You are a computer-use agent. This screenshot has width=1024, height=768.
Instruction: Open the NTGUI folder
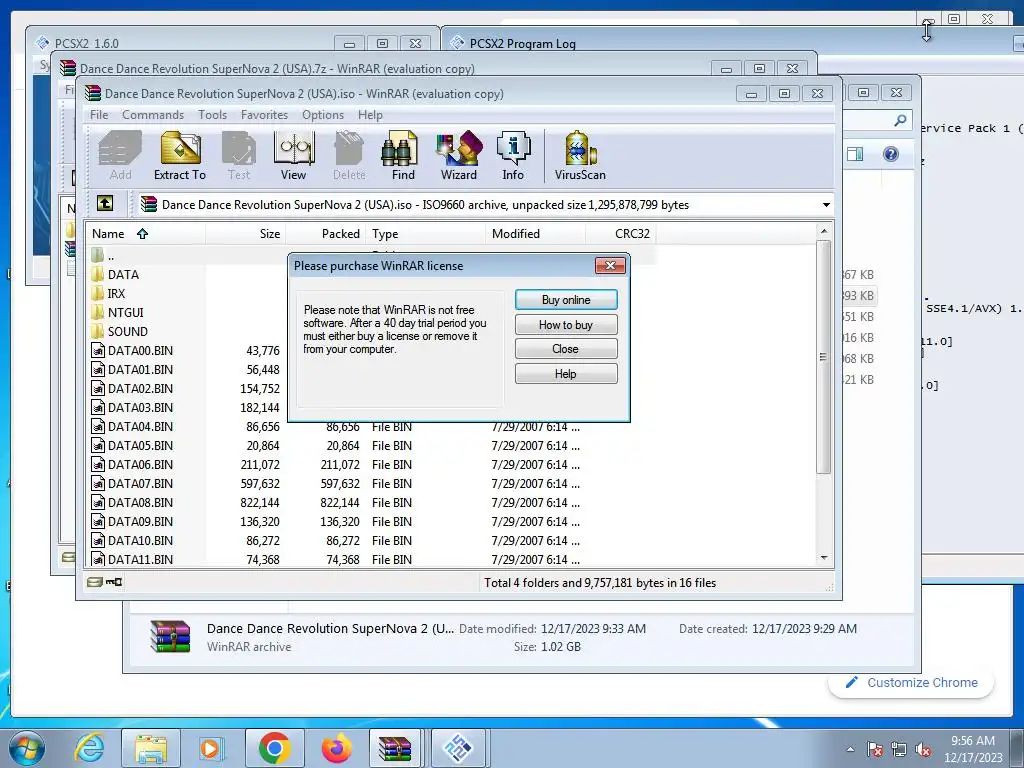point(117,312)
